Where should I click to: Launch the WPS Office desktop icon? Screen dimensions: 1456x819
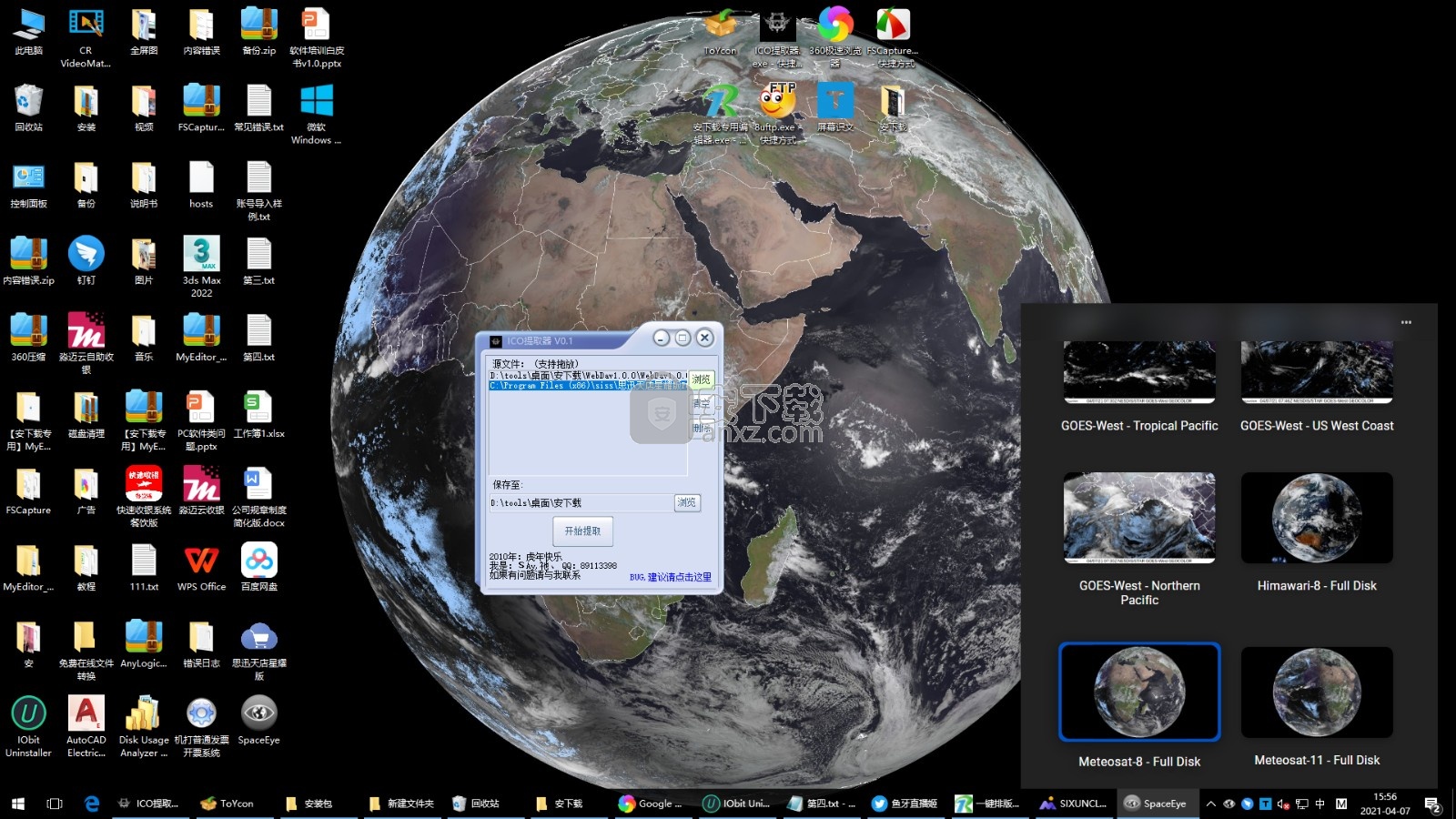[201, 561]
